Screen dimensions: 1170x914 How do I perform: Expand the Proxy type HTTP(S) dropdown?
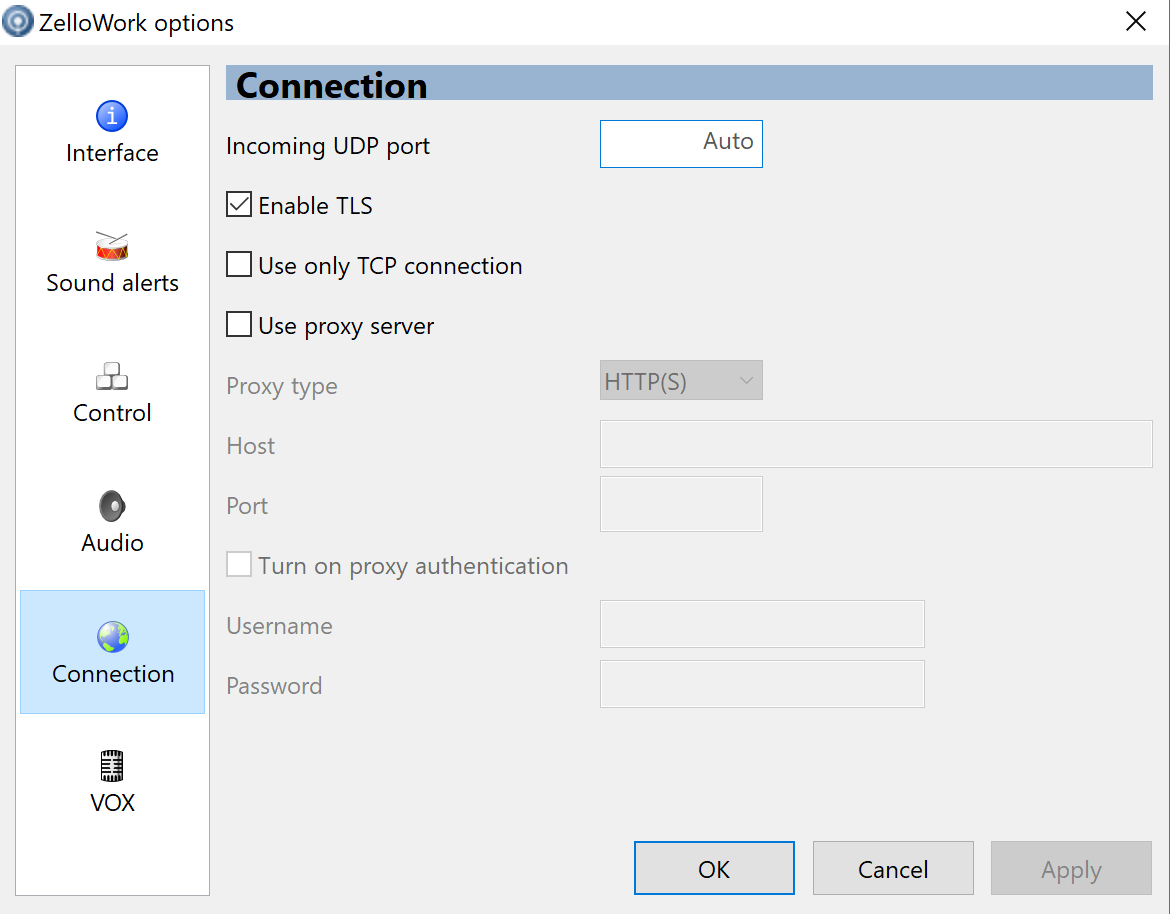[x=681, y=381]
